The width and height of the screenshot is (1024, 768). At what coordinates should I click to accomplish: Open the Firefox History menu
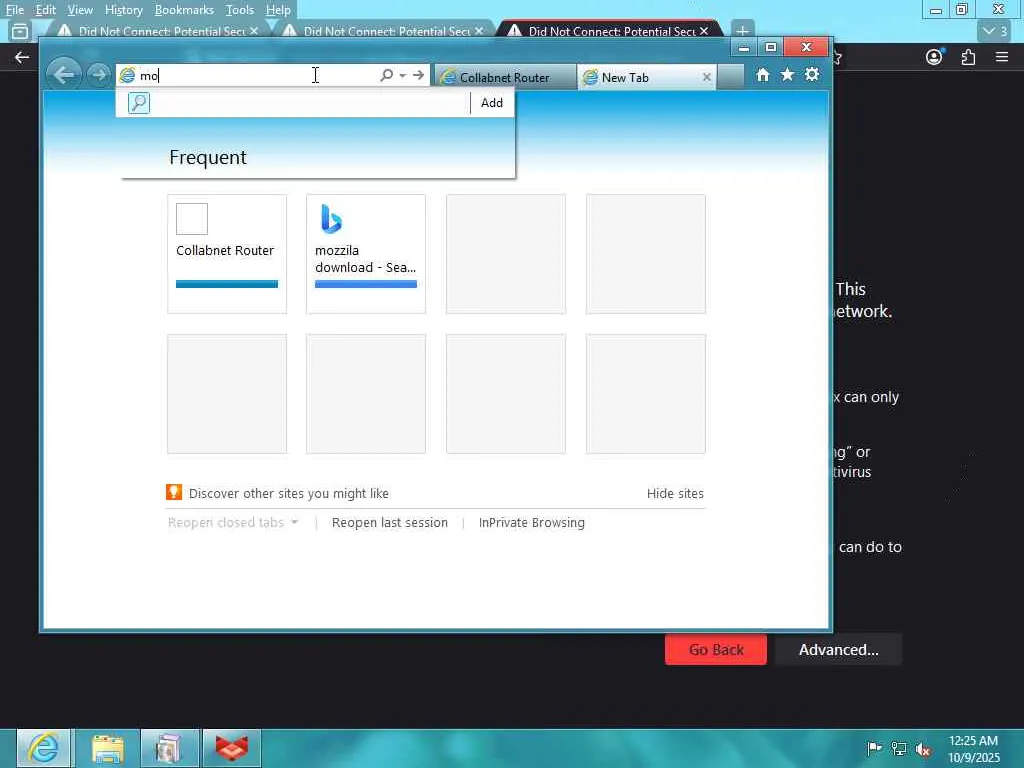[123, 10]
